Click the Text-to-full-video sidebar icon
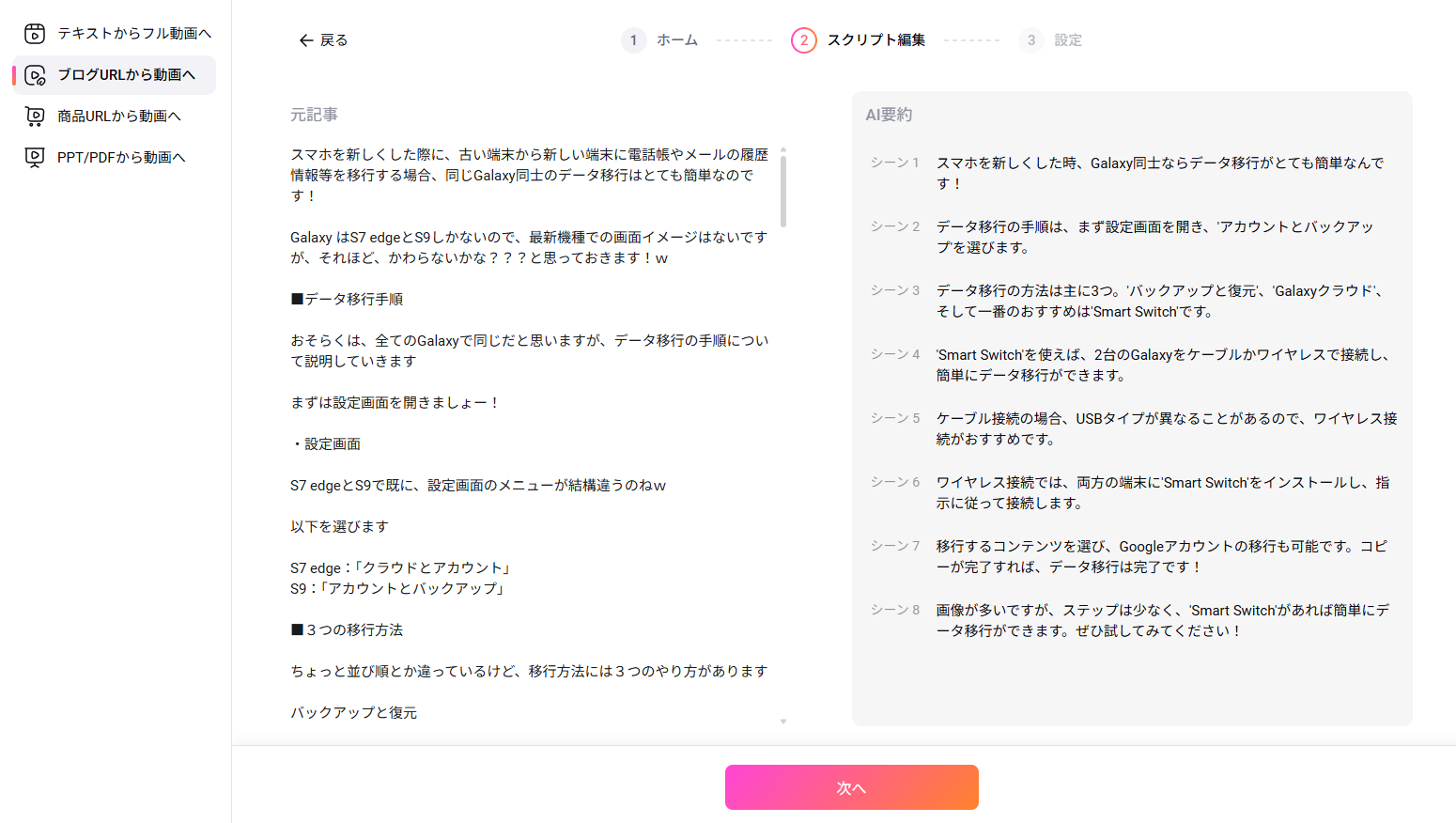Screen dimensions: 1456x823 [35, 34]
